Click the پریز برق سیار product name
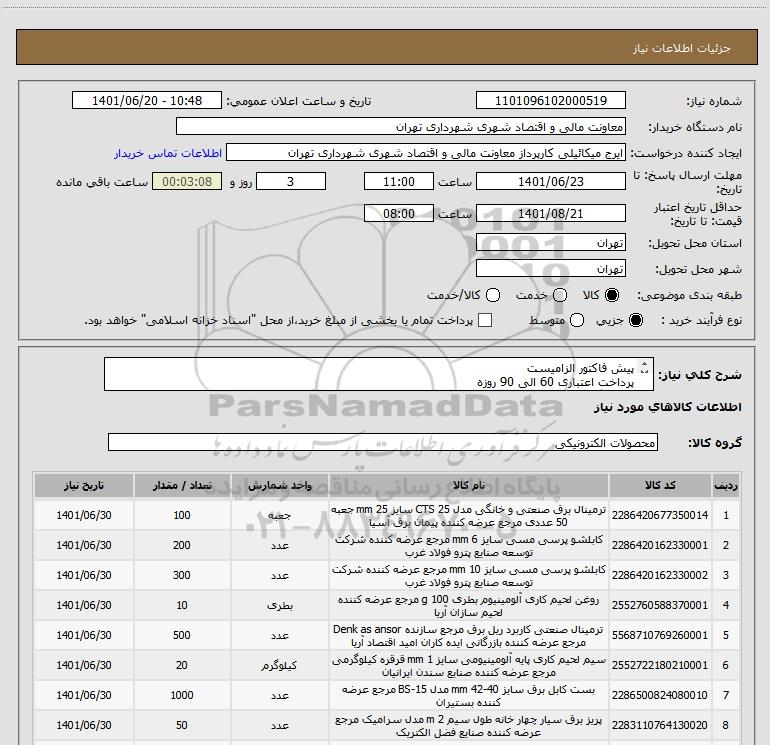 tap(468, 725)
